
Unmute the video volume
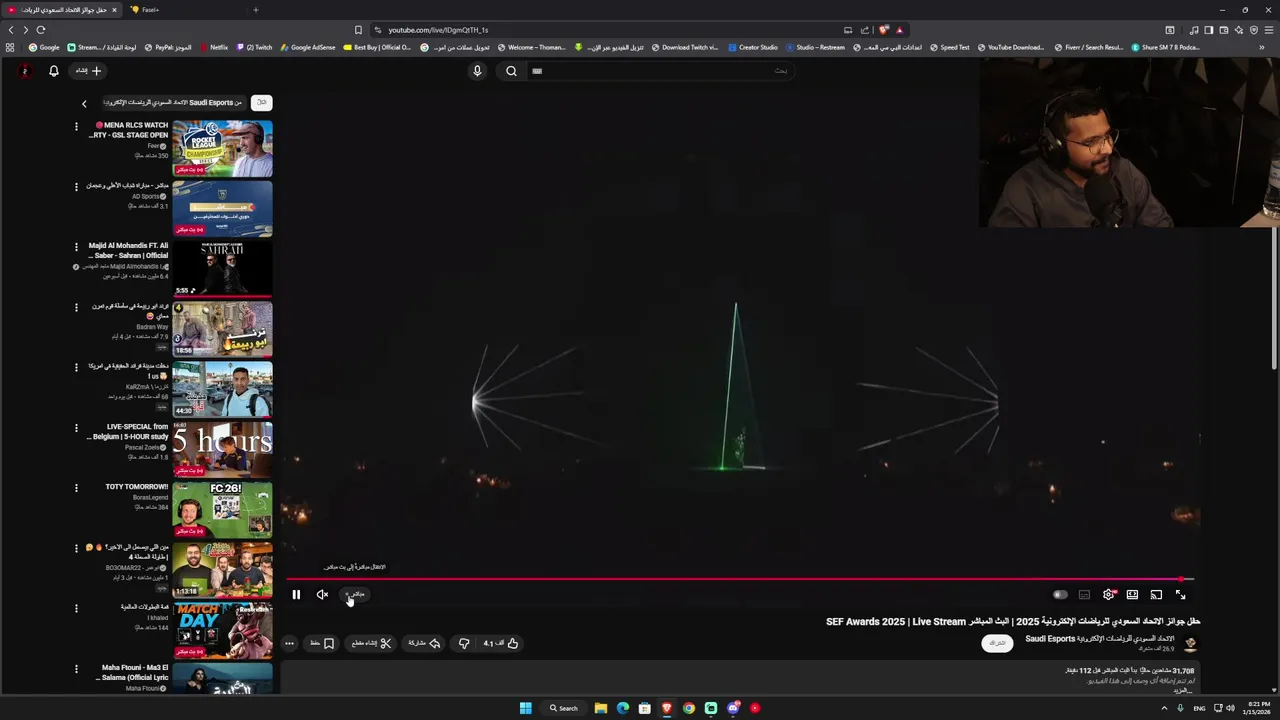click(322, 595)
